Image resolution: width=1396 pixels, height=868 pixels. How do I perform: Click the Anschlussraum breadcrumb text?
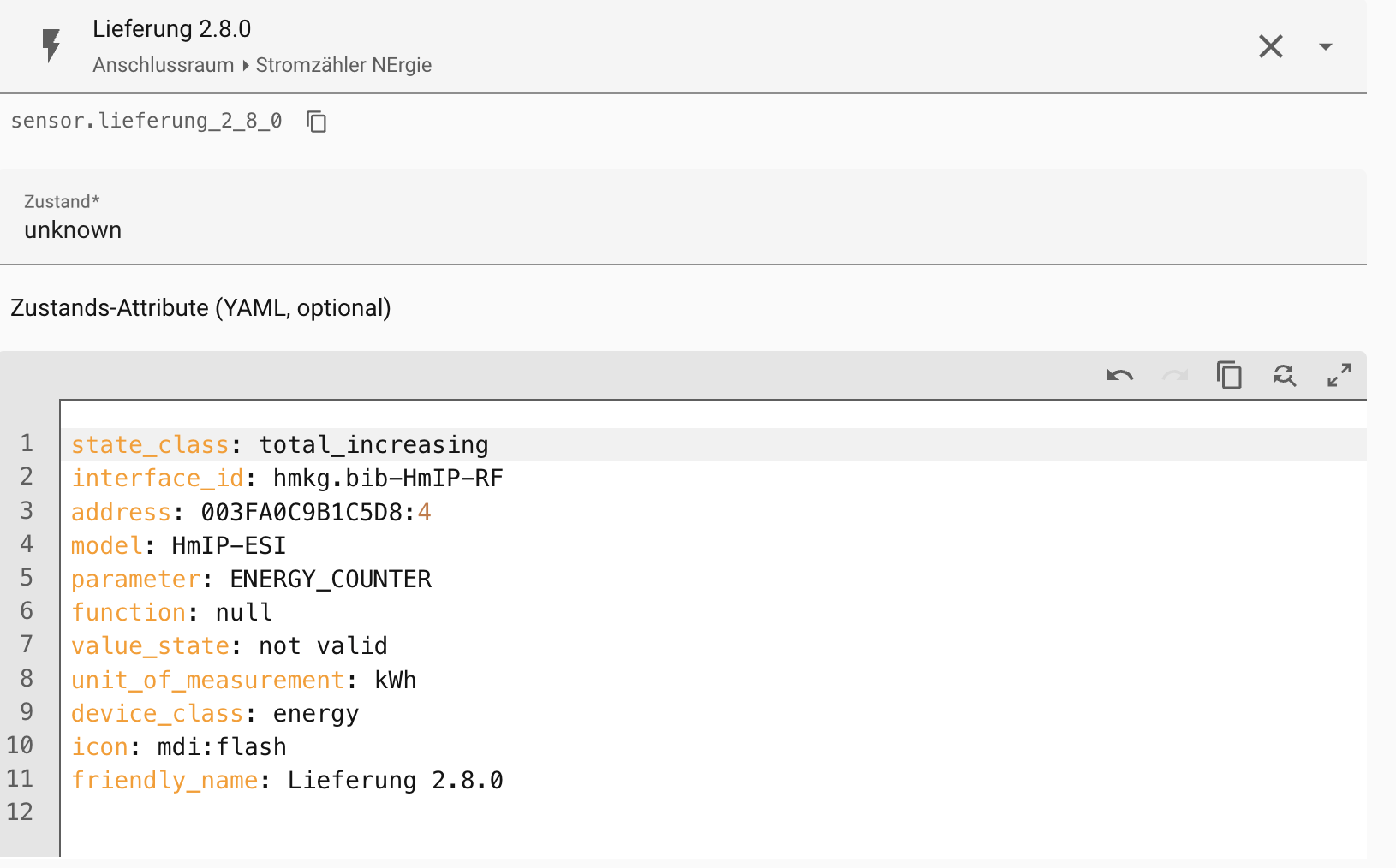[x=163, y=65]
